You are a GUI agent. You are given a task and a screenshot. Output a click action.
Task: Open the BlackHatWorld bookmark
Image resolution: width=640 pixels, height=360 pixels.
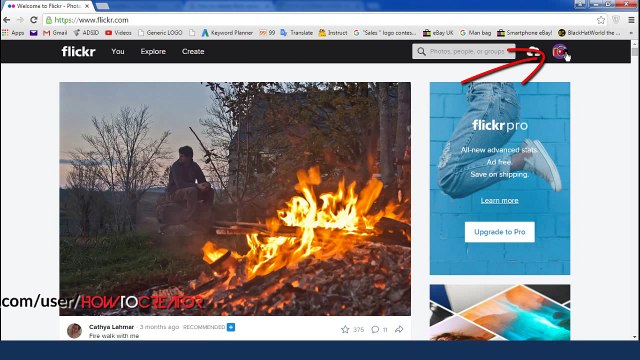tap(589, 33)
